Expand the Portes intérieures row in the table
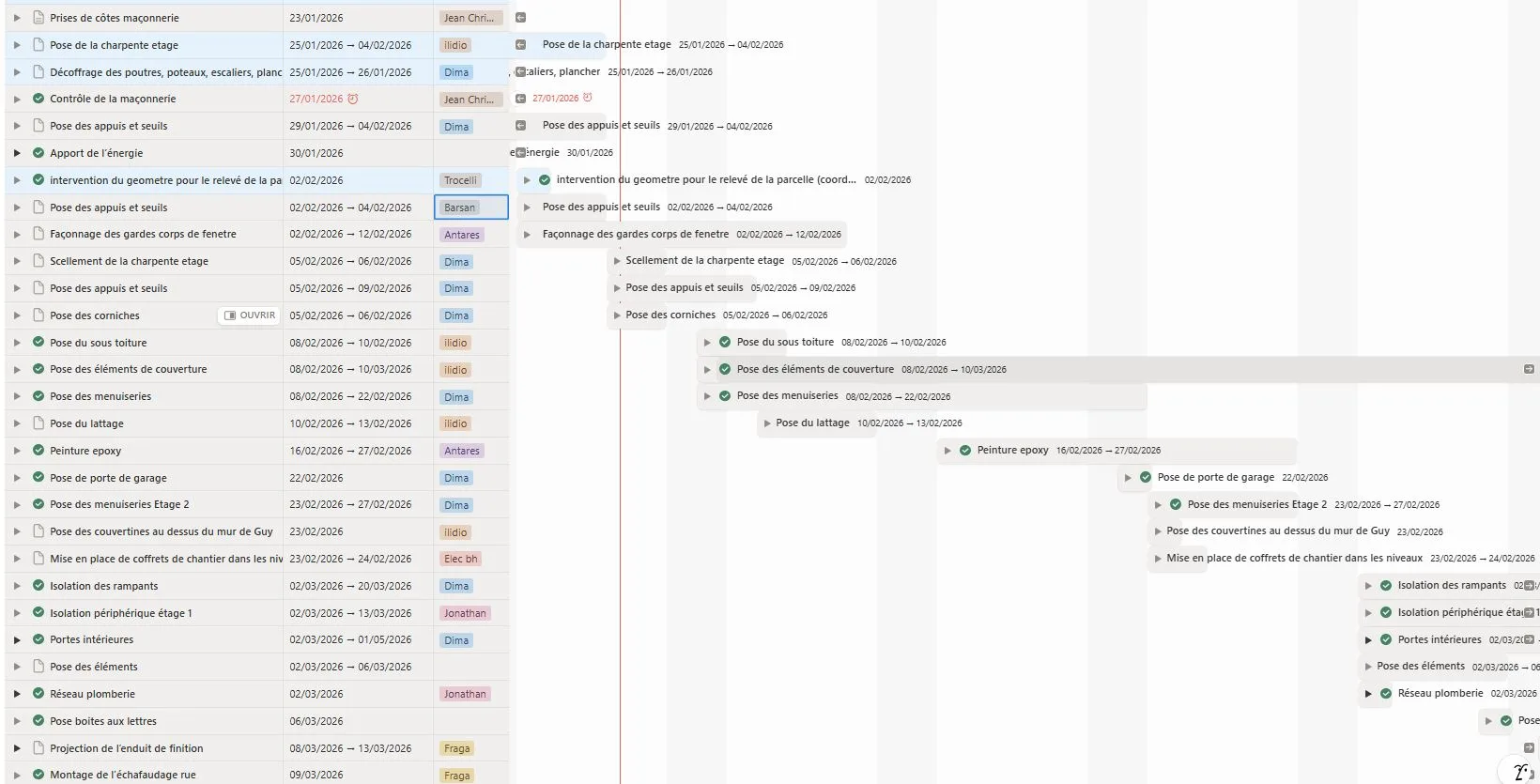Viewport: 1540px width, 784px height. tap(17, 640)
